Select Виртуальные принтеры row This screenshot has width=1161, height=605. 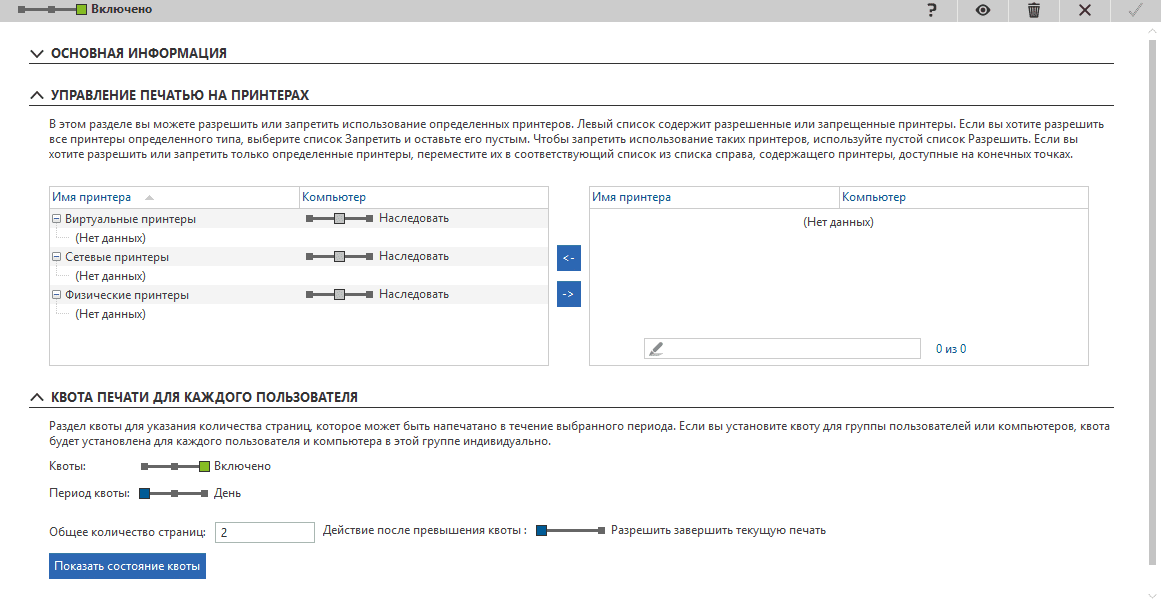[298, 218]
